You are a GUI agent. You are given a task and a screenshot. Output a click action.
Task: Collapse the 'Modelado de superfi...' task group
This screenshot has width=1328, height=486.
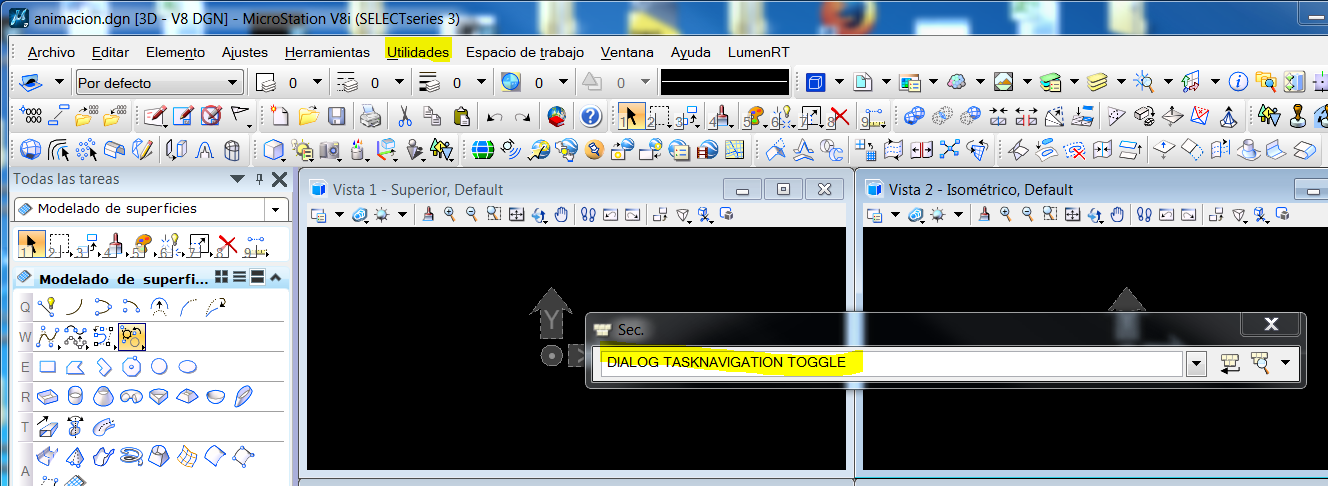tap(275, 278)
